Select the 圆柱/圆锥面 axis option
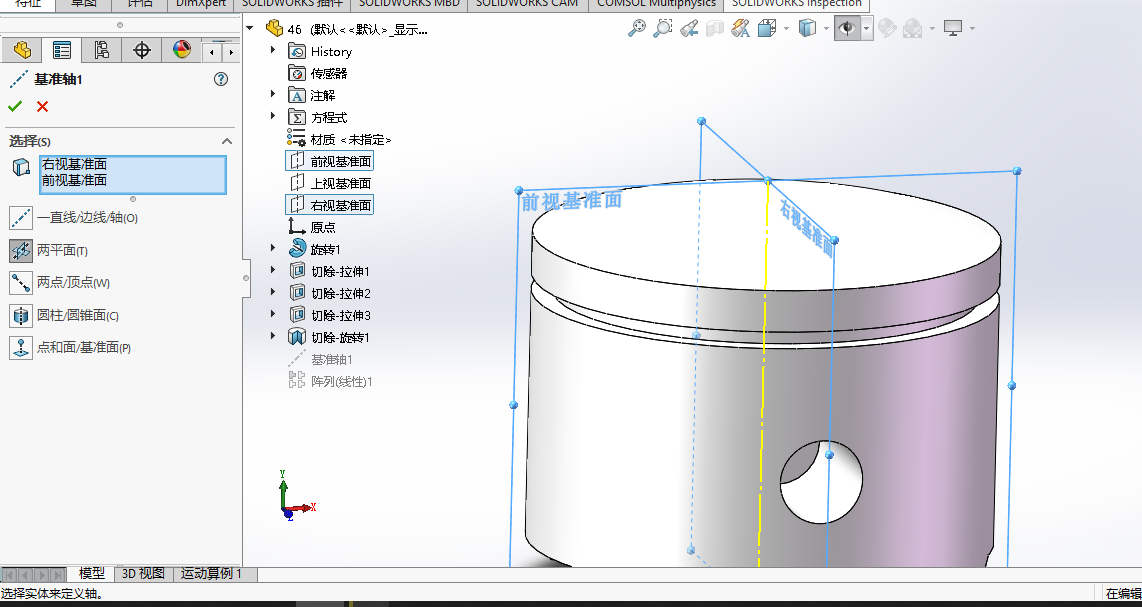The height and width of the screenshot is (607, 1142). point(21,316)
